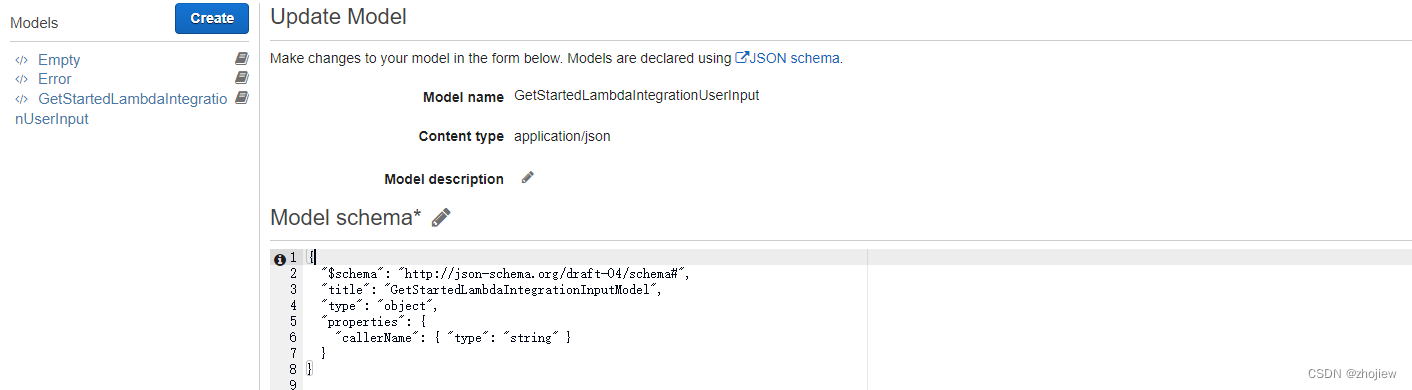Click gutter line number 3
The height and width of the screenshot is (390, 1412).
(293, 289)
